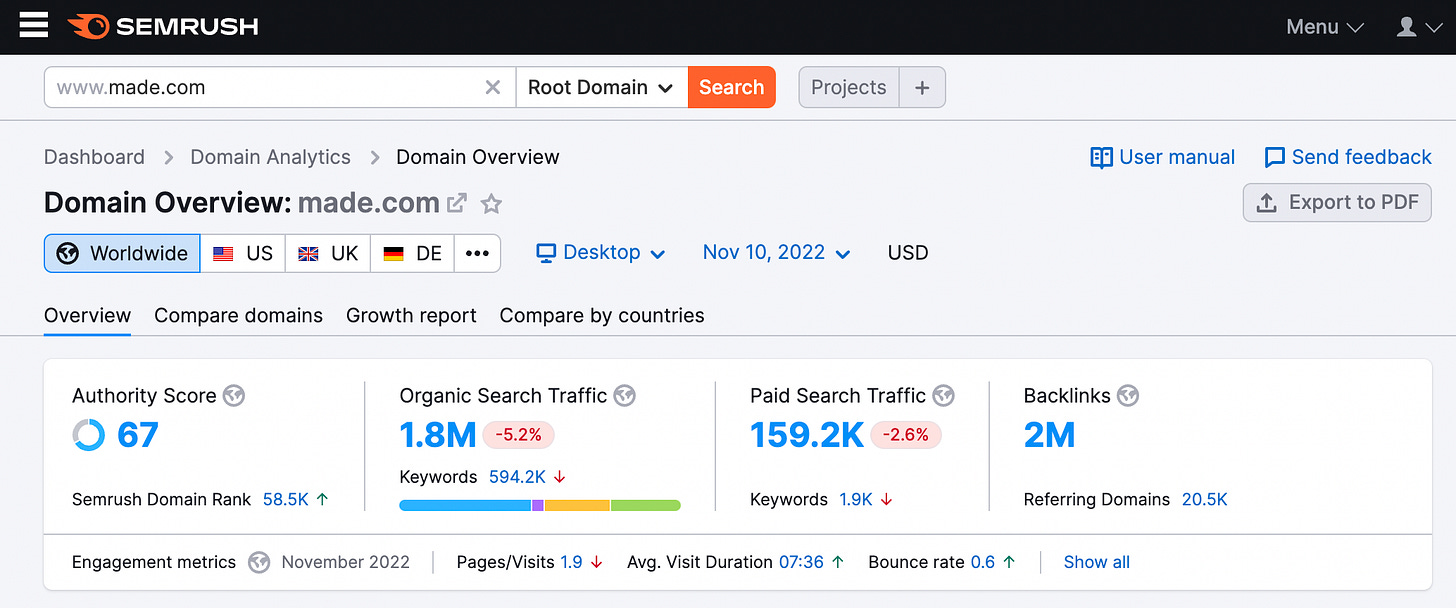Click globe icon beside Authority Score
The height and width of the screenshot is (608, 1456).
234,395
